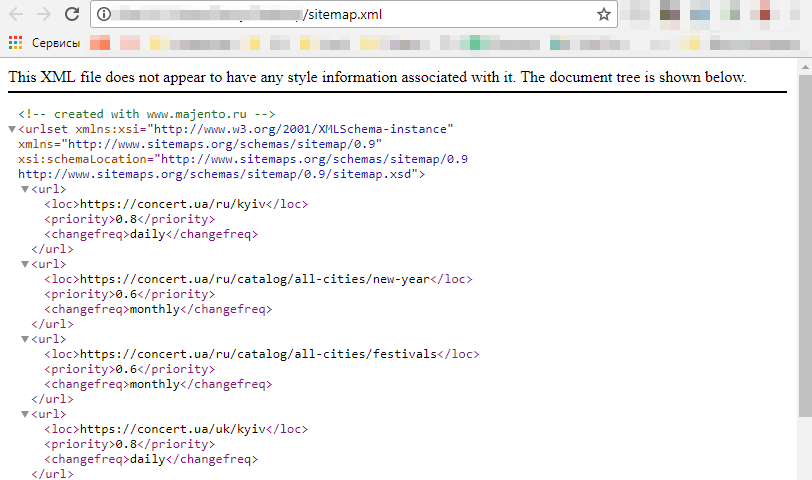812x480 pixels.
Task: Bookmark this page with the star icon
Action: [603, 15]
